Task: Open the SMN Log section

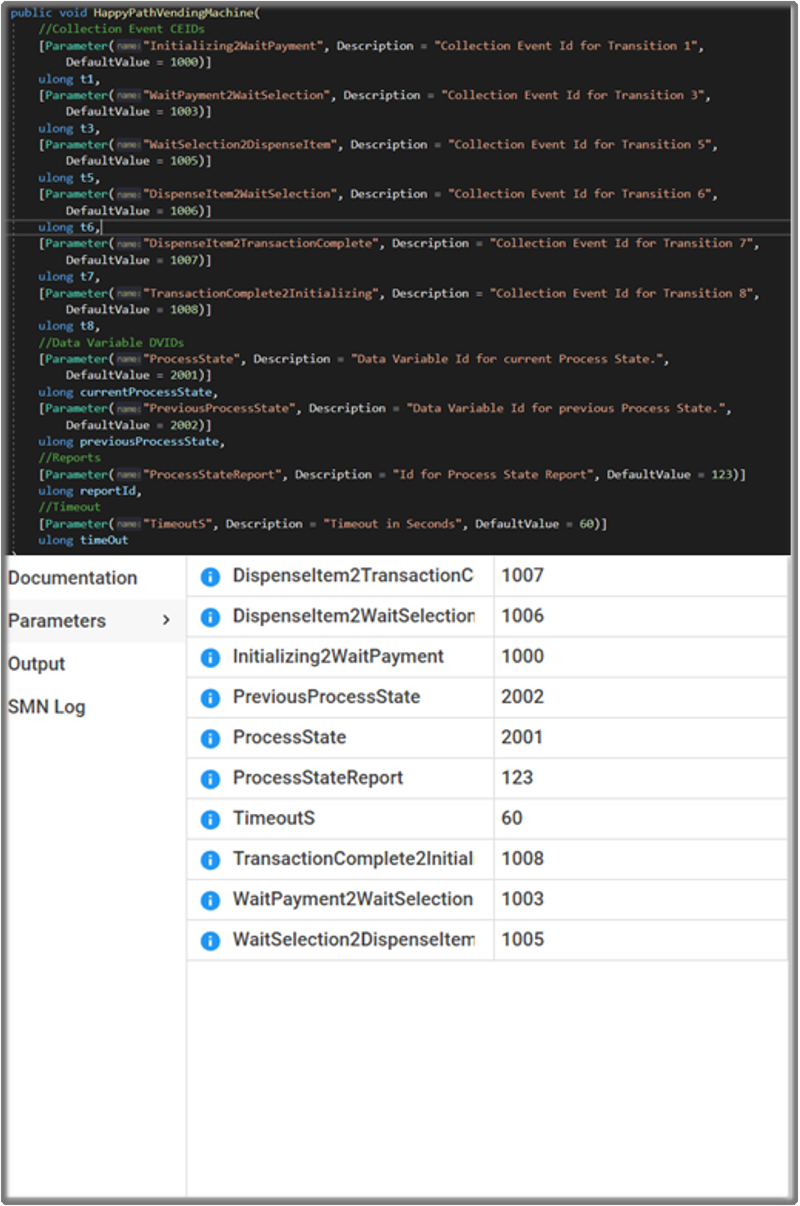Action: click(x=47, y=707)
